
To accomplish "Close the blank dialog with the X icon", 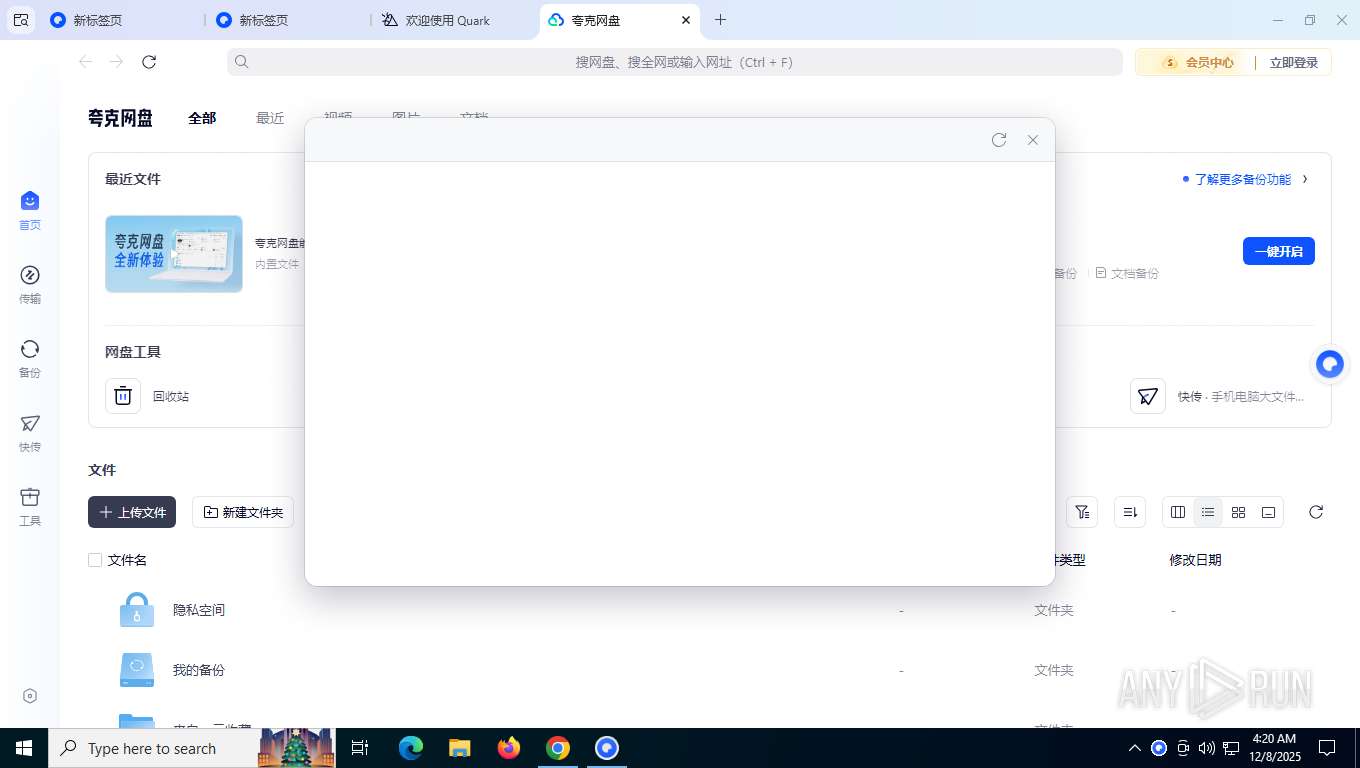I will (1033, 140).
